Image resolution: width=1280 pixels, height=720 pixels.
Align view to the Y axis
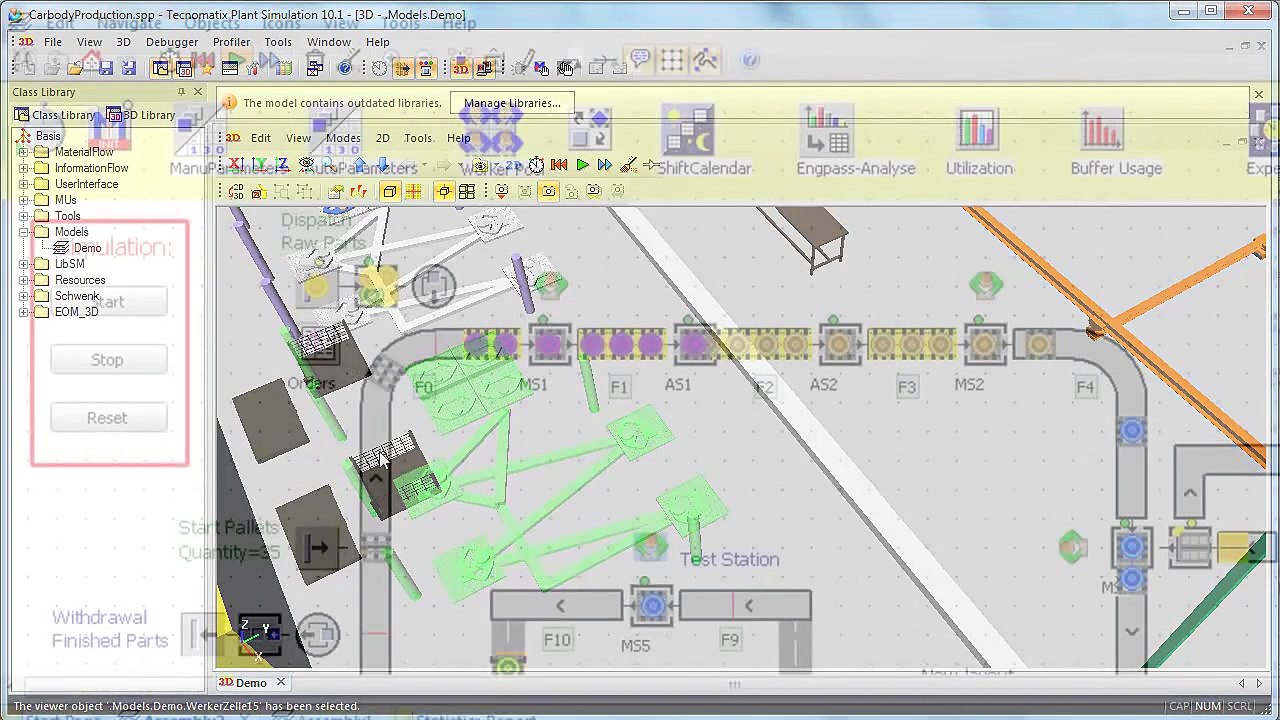[x=259, y=165]
